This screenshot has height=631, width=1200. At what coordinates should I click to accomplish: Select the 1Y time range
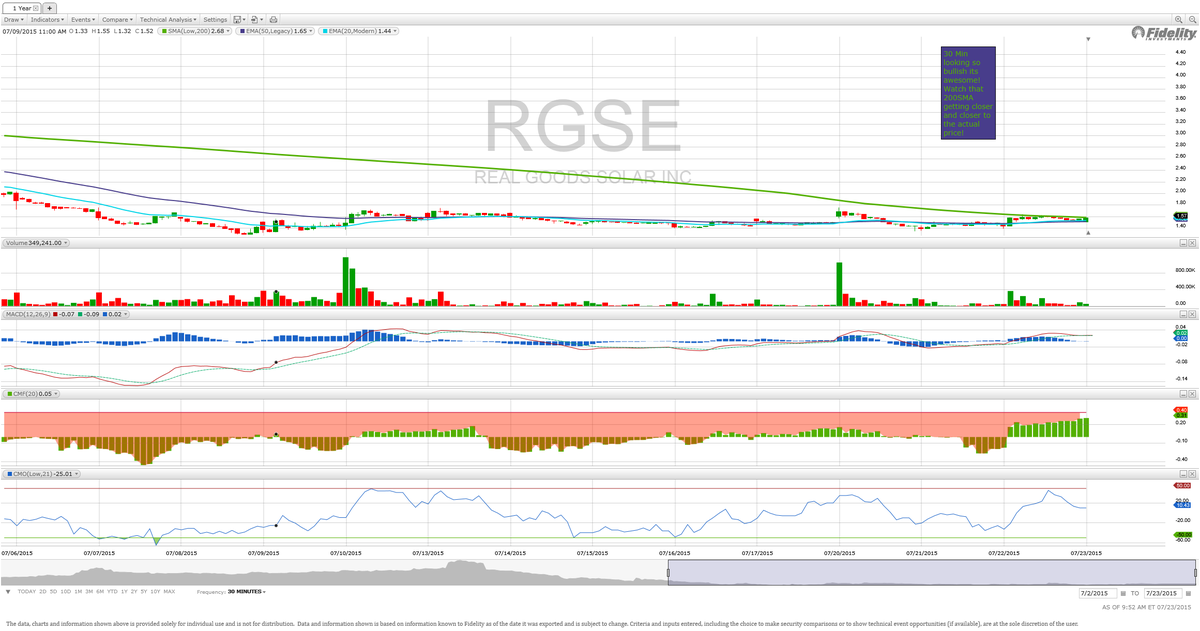pos(126,592)
